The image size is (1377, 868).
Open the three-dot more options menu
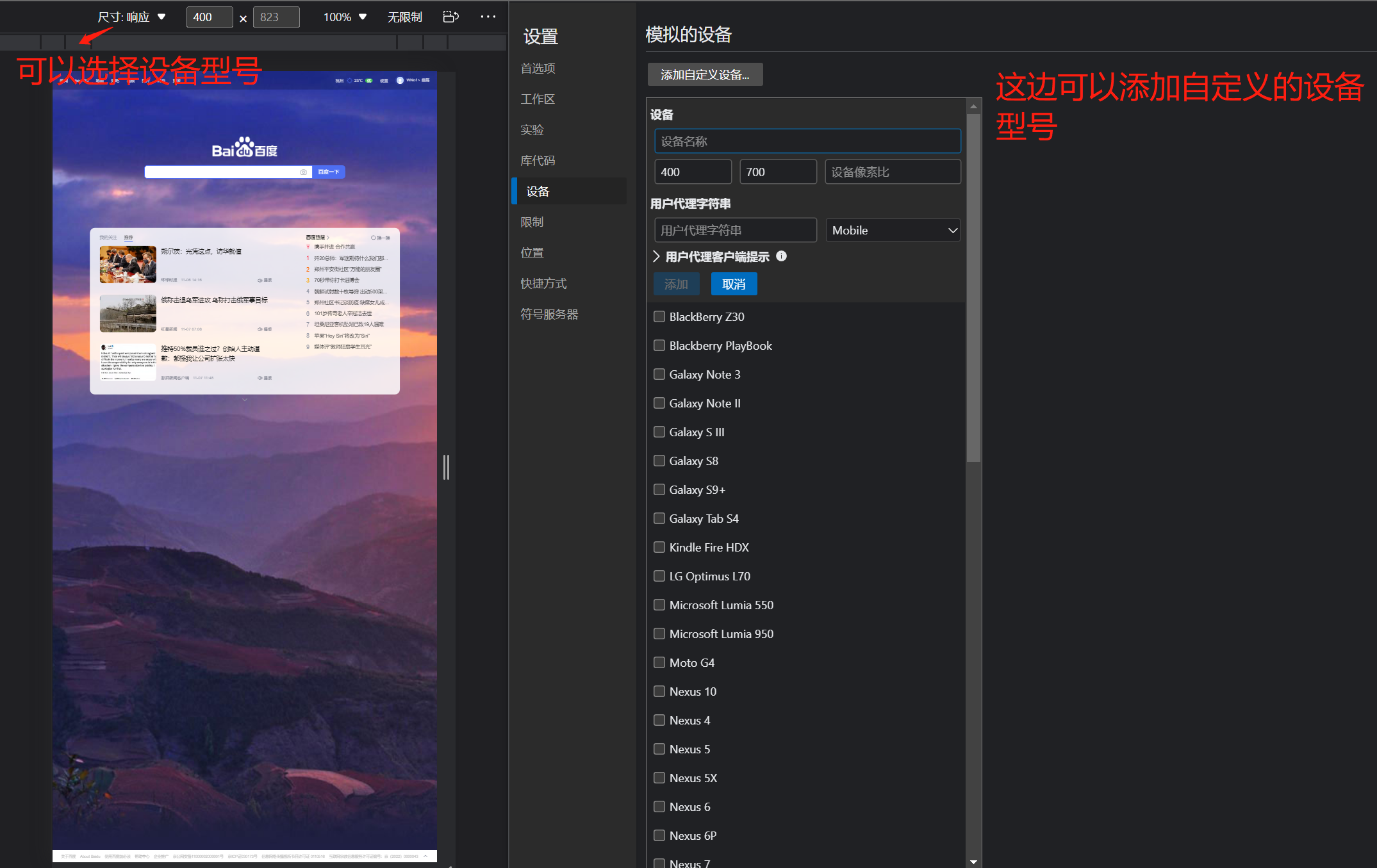click(488, 17)
